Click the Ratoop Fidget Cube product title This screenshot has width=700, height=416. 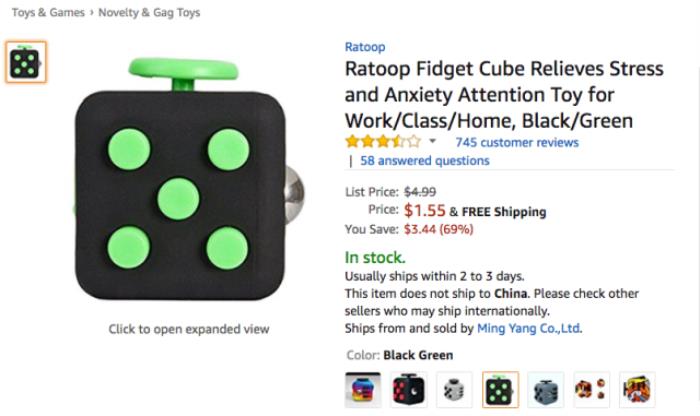pos(504,94)
